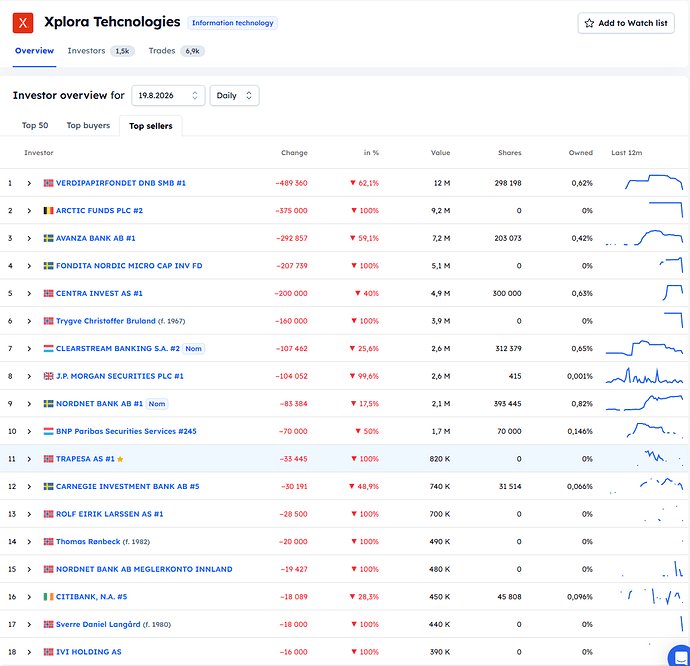Expand row 8 J.P. MORGAN chevron

click(x=29, y=376)
